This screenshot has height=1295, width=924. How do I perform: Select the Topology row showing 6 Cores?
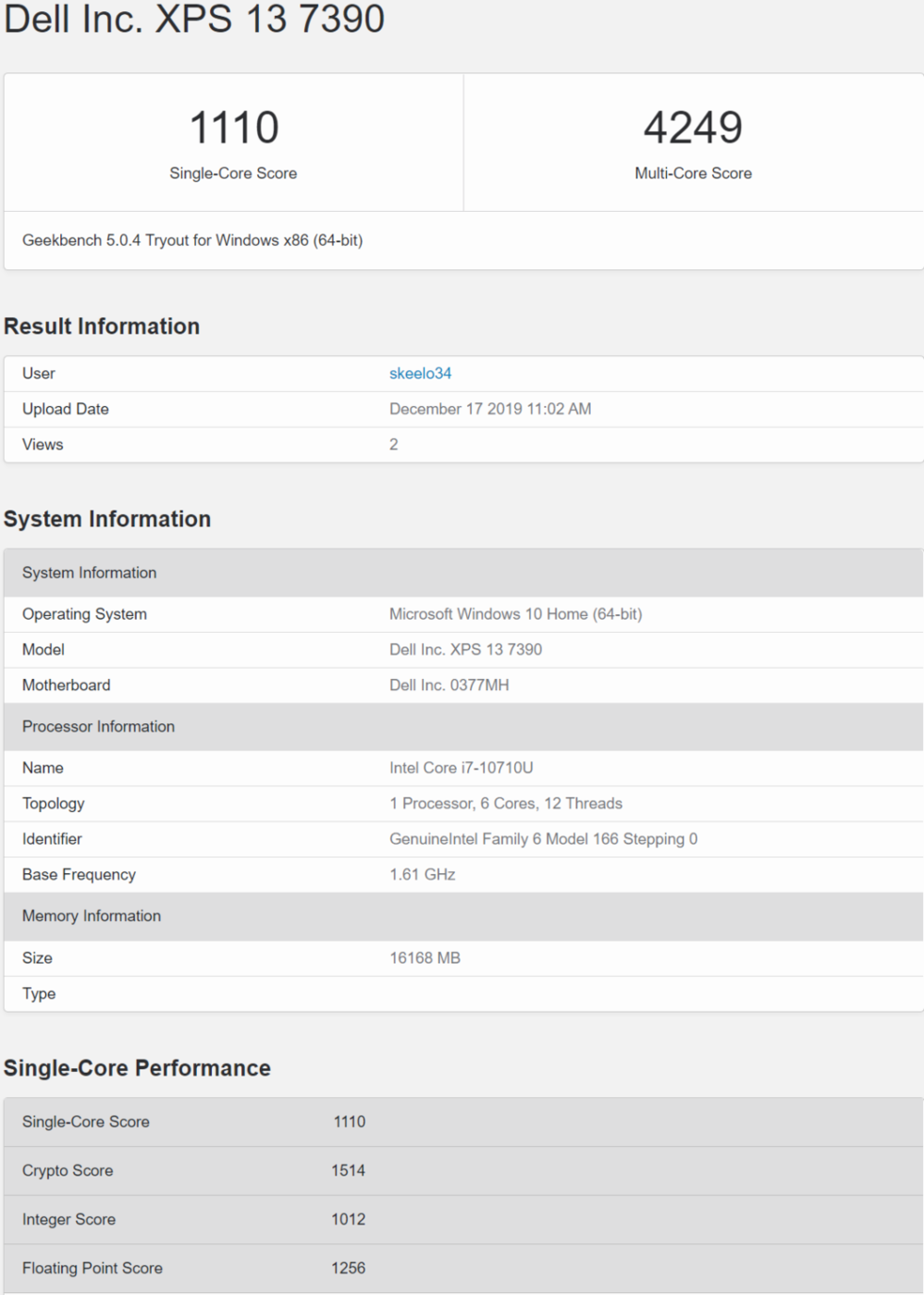coord(506,803)
